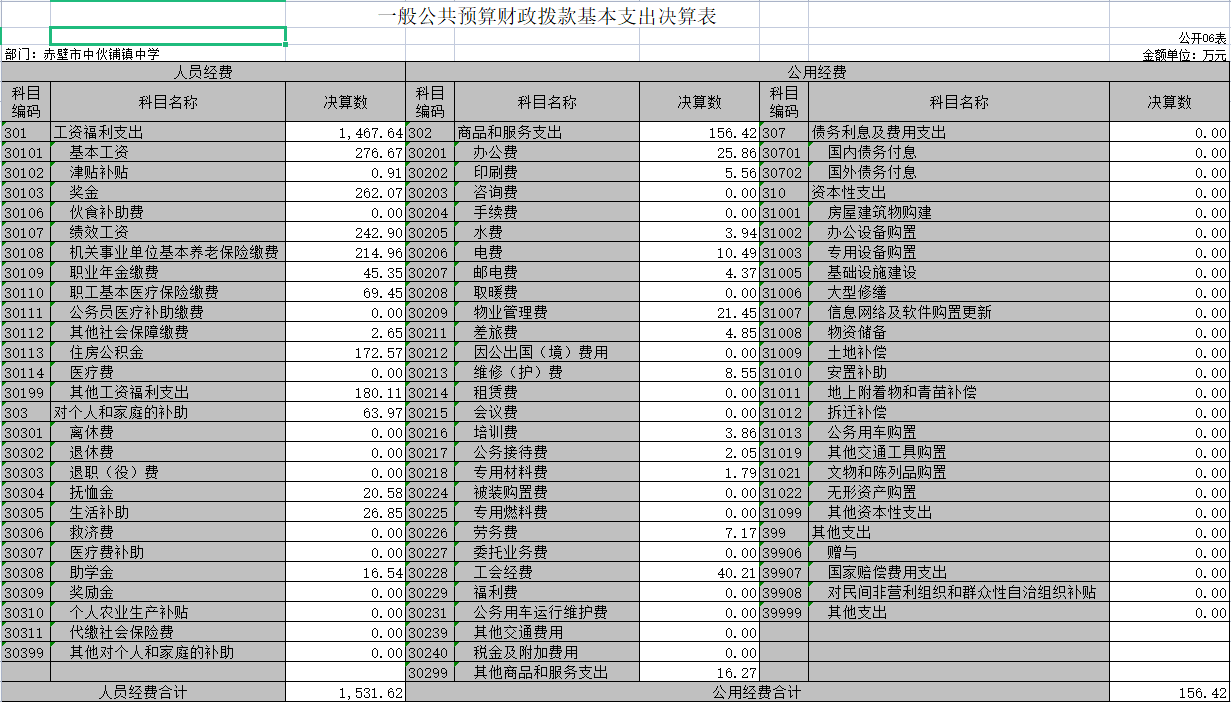Click the 债务利息及费用支出 cell
The width and height of the screenshot is (1231, 702).
[959, 132]
